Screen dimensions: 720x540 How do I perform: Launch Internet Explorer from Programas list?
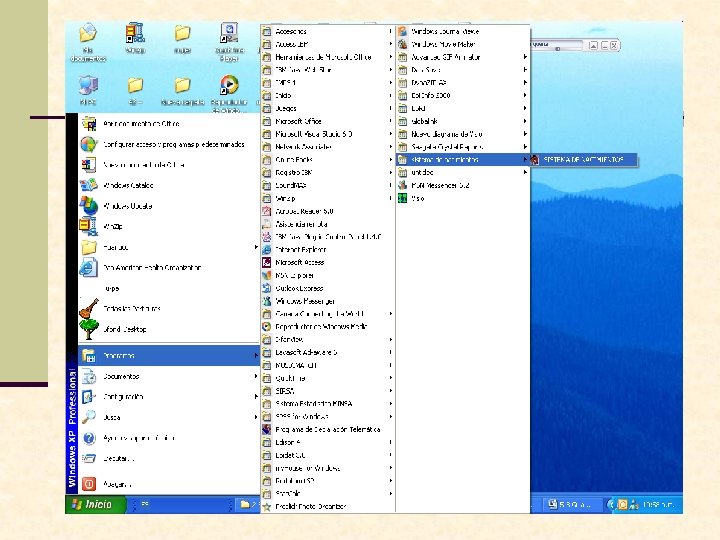click(x=327, y=249)
